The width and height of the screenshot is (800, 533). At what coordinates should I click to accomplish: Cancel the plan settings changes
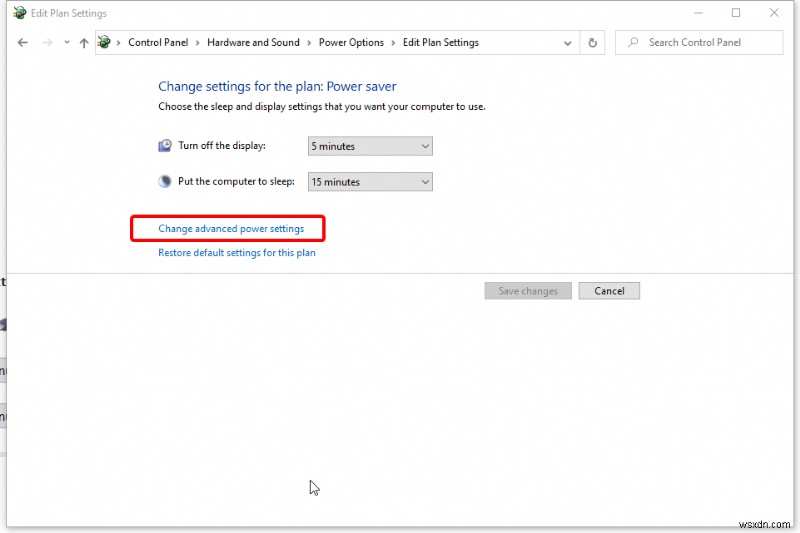tap(609, 291)
